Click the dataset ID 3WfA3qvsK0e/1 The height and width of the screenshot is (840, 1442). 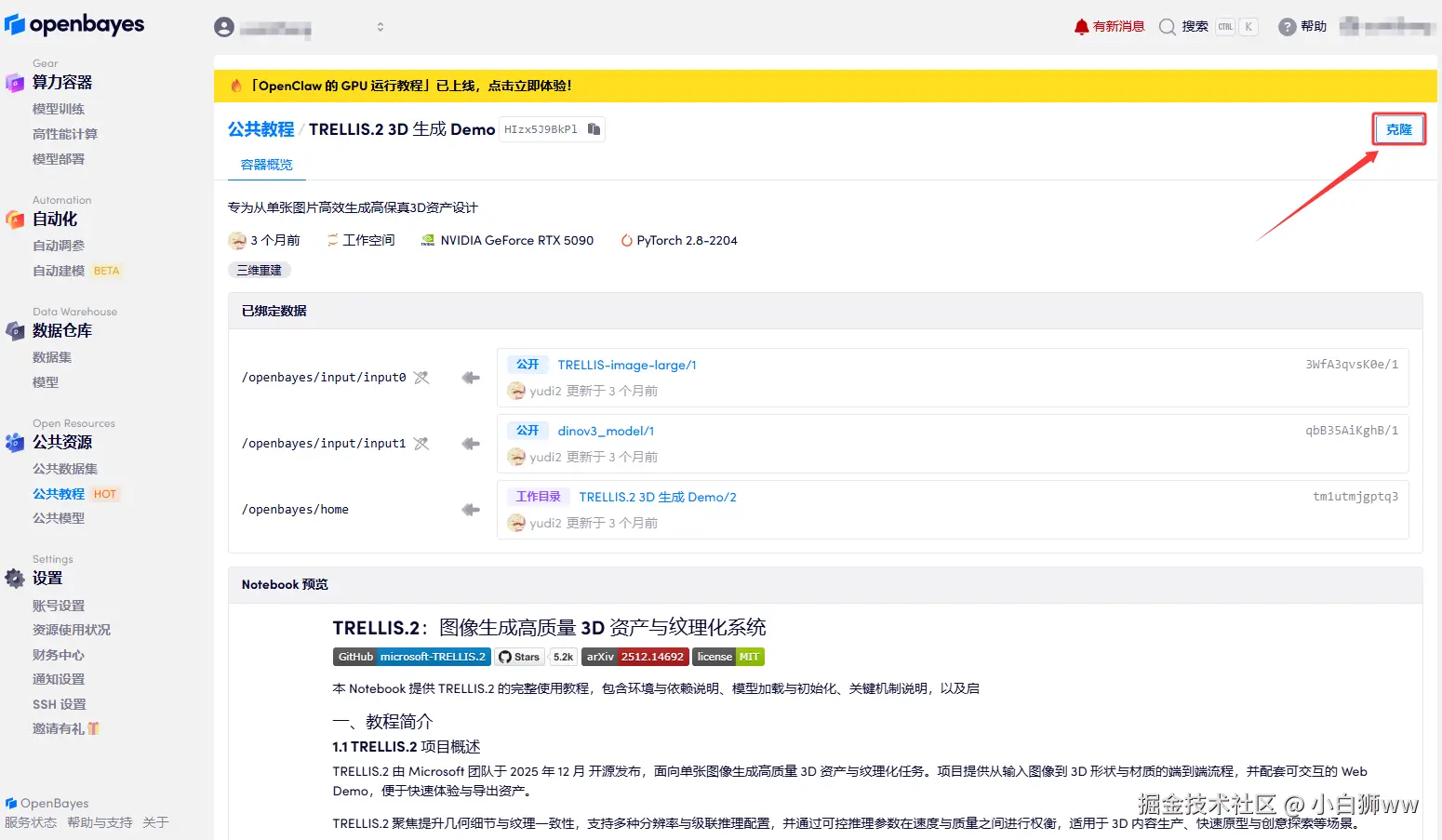1352,365
